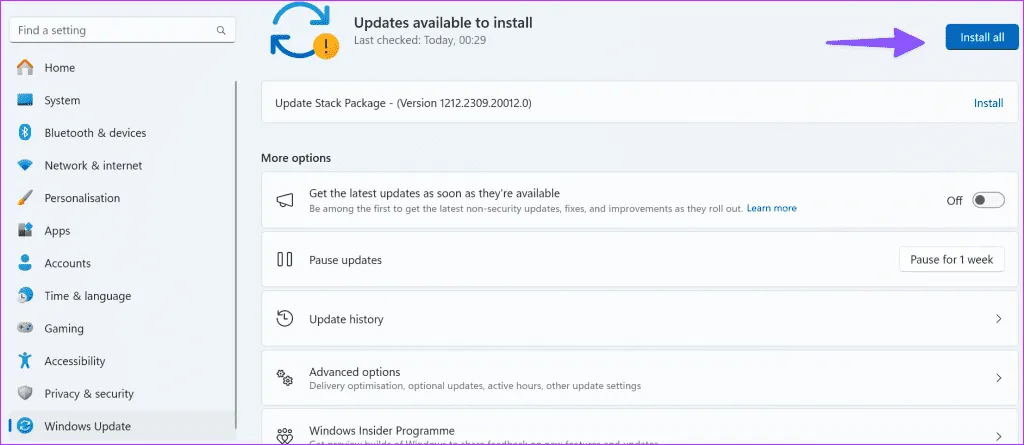Click the Home icon in sidebar
The width and height of the screenshot is (1024, 445).
coord(25,68)
